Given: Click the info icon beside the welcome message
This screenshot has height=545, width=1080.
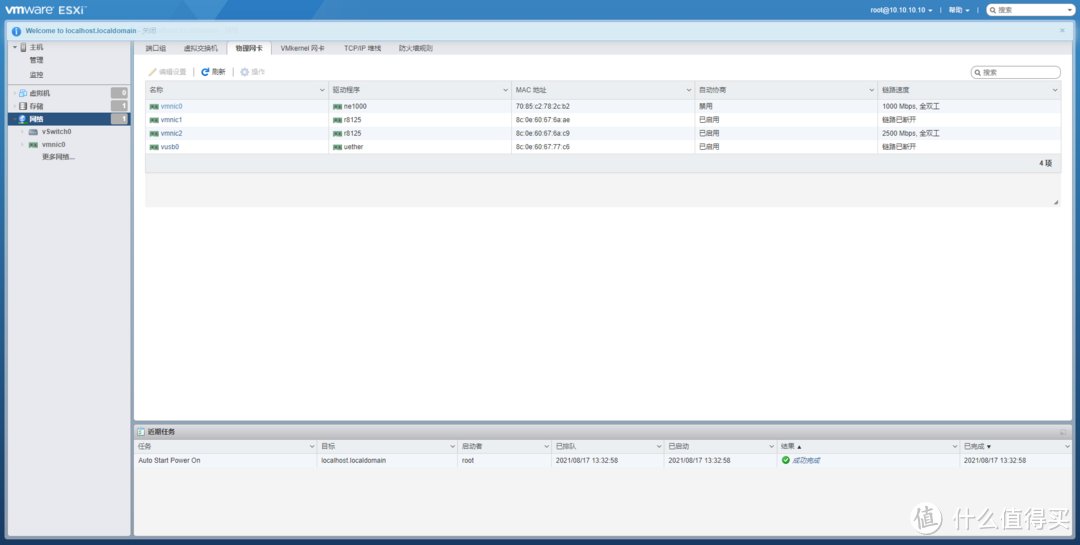Looking at the screenshot, I should [17, 31].
